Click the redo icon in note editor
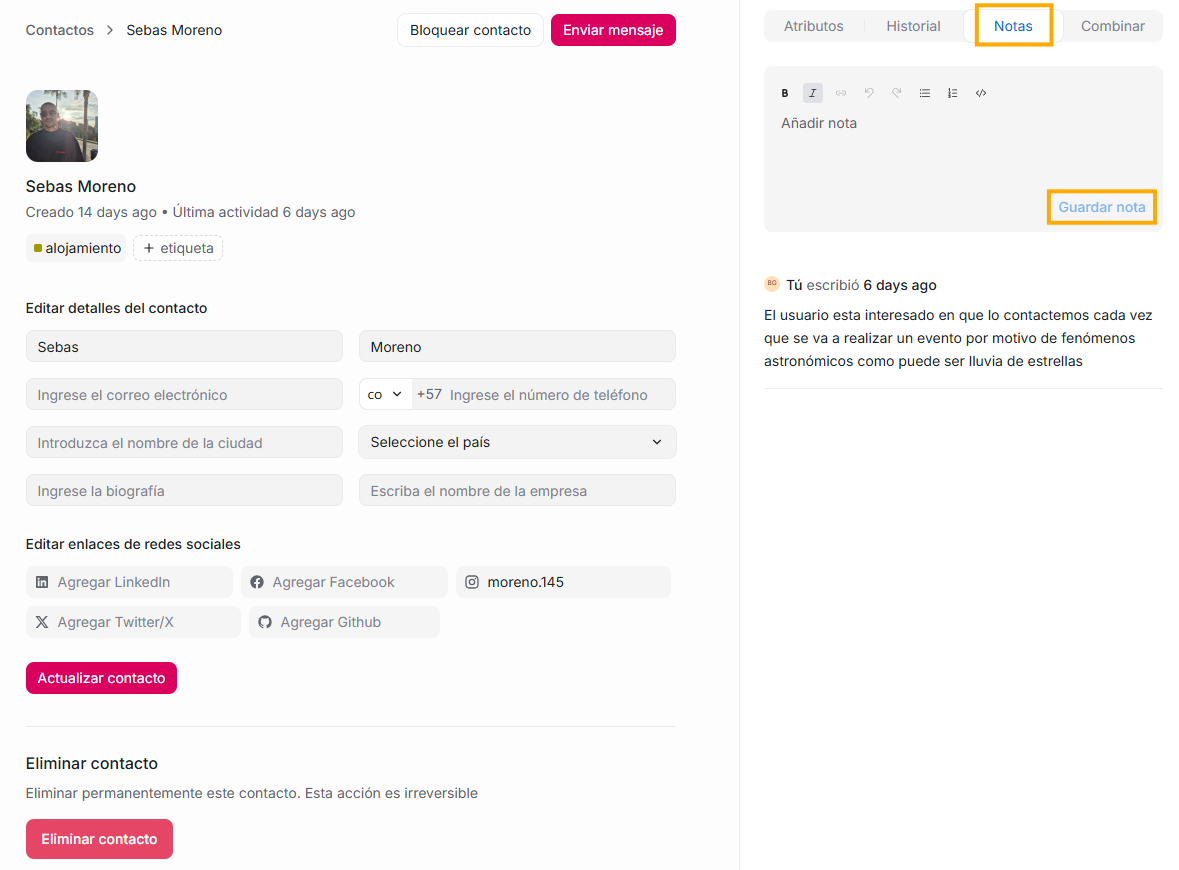Viewport: 1179px width, 870px height. pos(897,93)
